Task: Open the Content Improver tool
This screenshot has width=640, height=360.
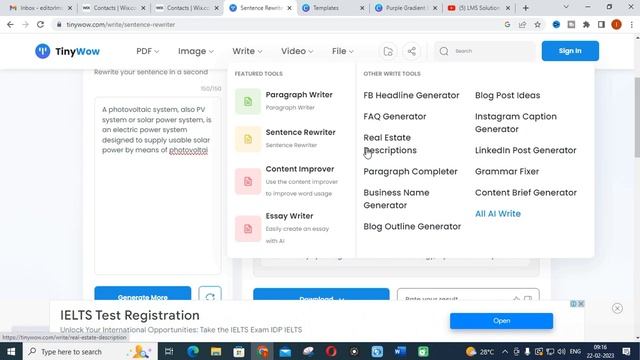Action: (300, 169)
